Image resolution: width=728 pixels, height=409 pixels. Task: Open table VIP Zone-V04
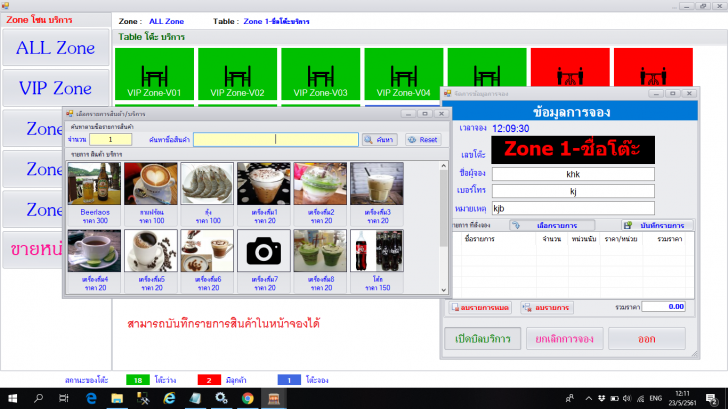[x=403, y=74]
